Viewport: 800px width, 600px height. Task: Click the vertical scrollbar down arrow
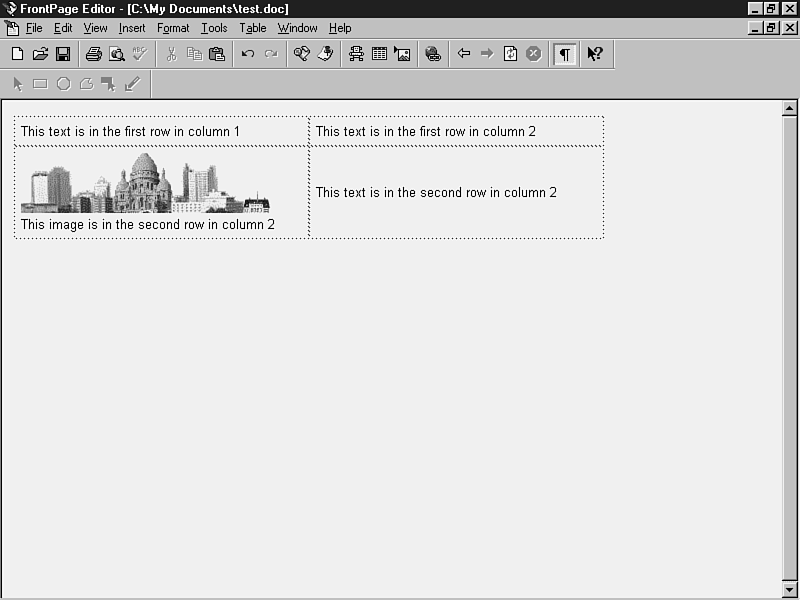pyautogui.click(x=789, y=589)
